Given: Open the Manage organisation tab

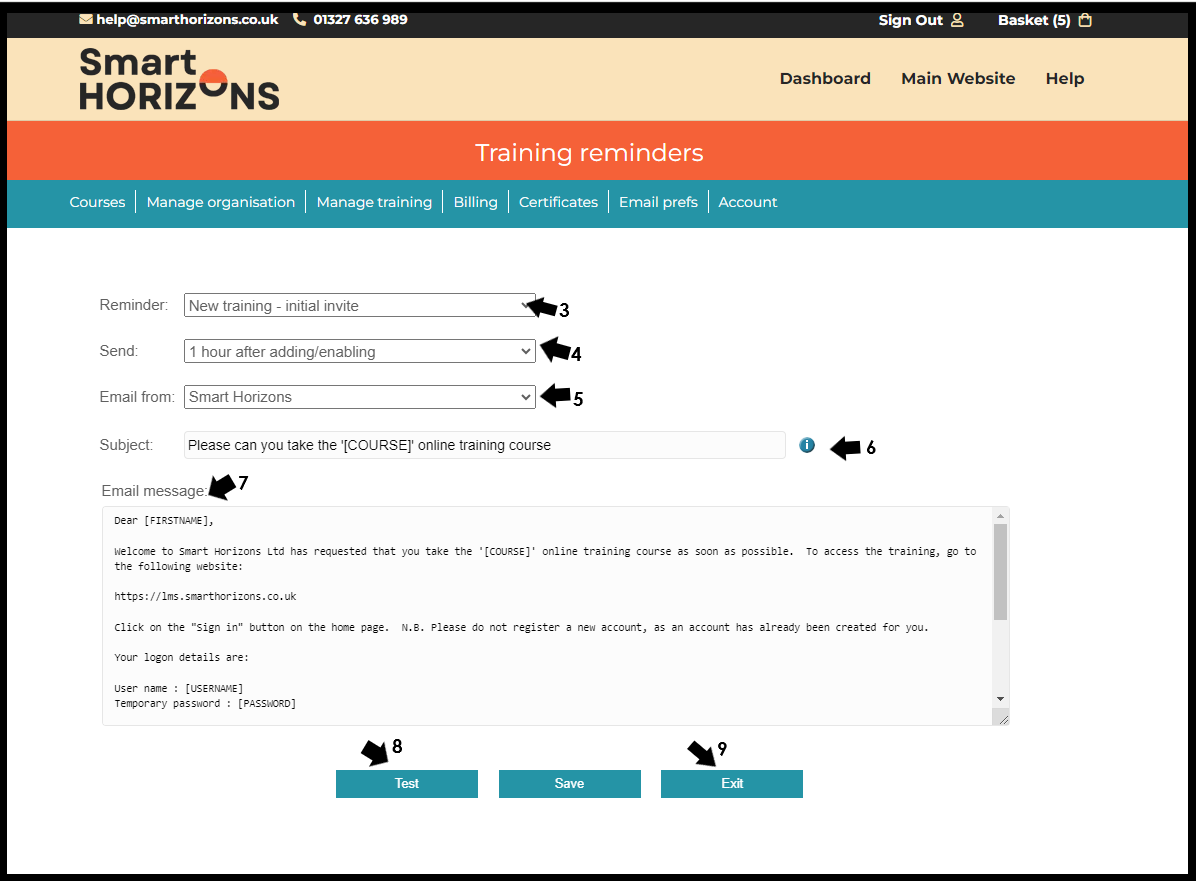Looking at the screenshot, I should (x=220, y=202).
